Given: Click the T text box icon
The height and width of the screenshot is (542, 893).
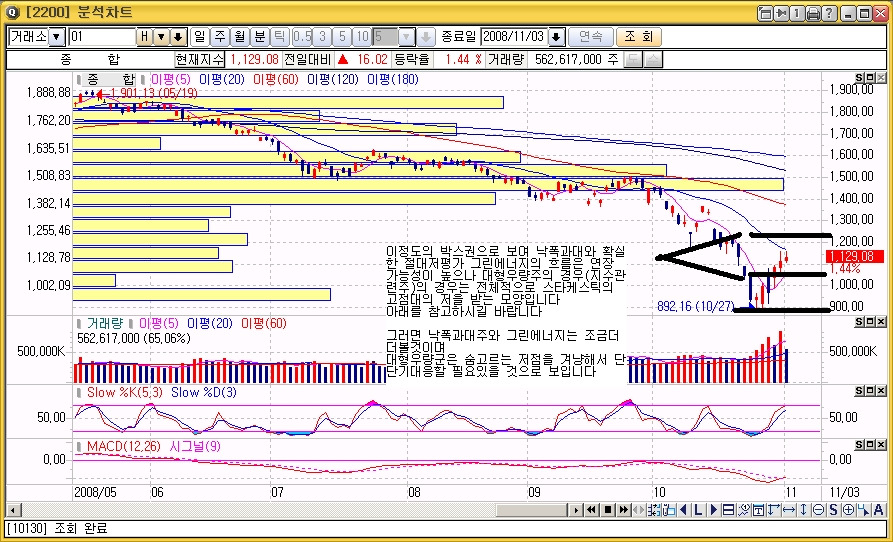Looking at the screenshot, I should [x=758, y=510].
